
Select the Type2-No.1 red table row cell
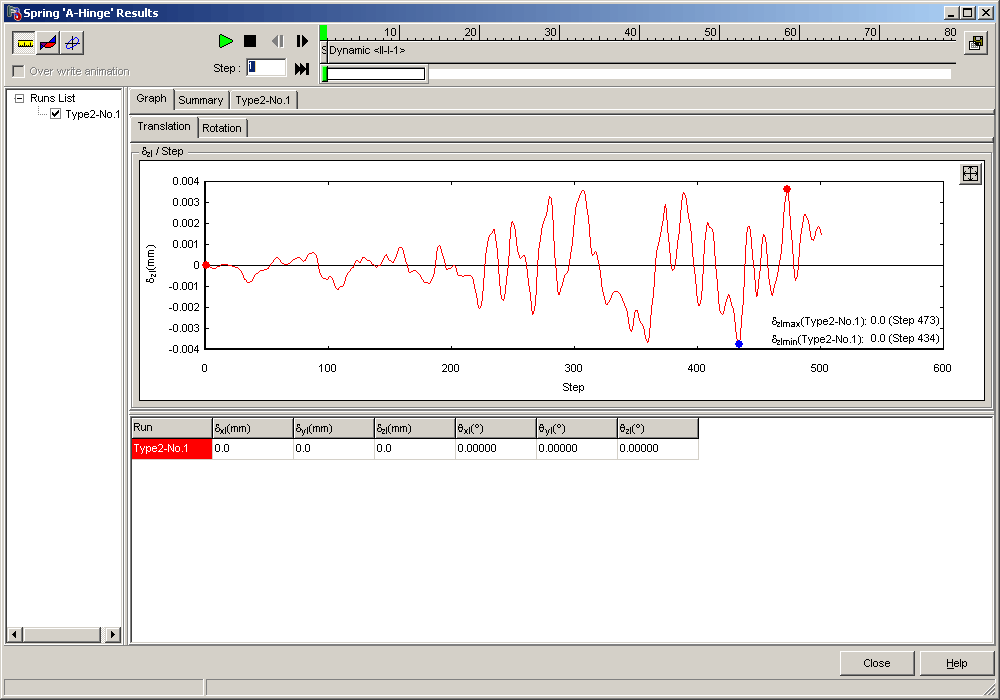point(171,449)
